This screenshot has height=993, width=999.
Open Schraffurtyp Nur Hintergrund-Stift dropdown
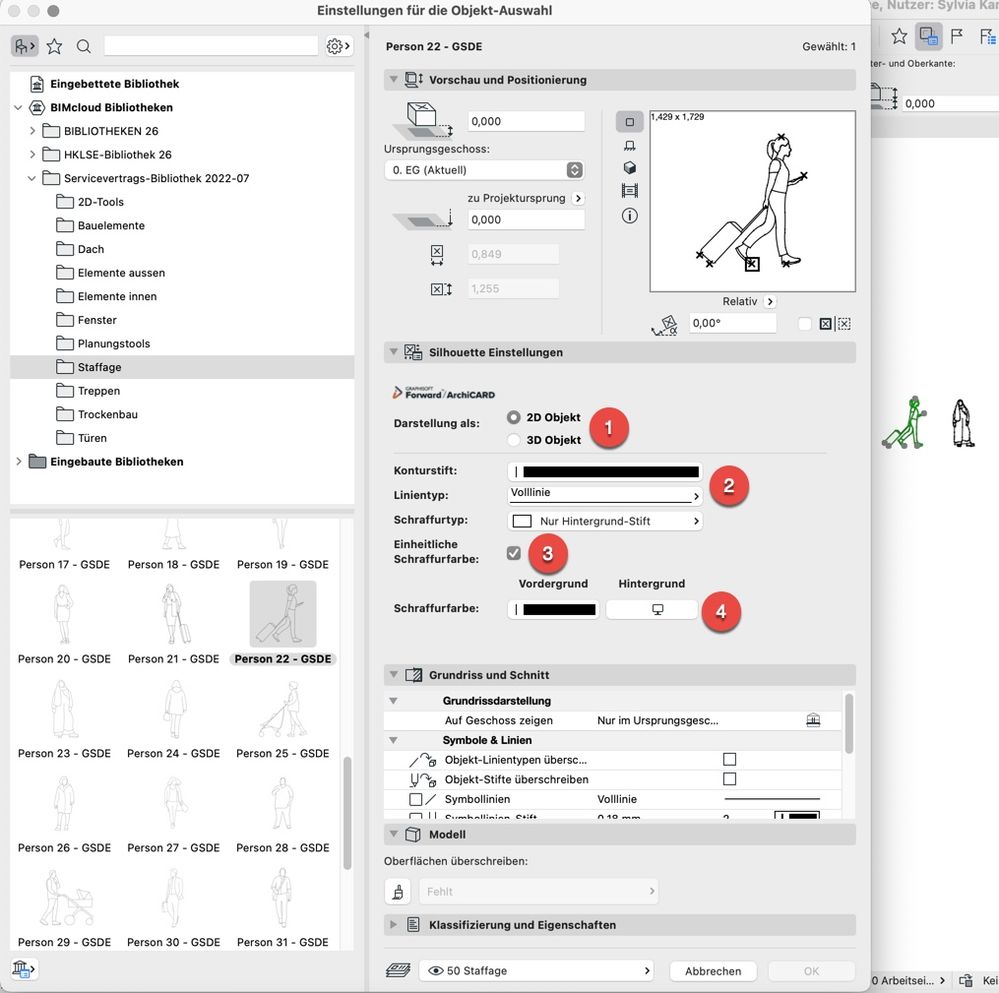click(x=605, y=521)
